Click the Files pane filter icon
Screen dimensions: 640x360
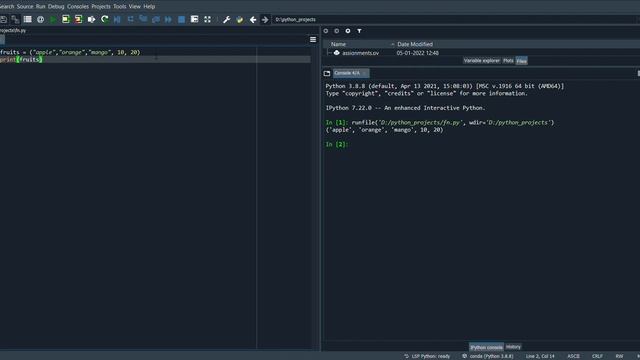tap(359, 31)
